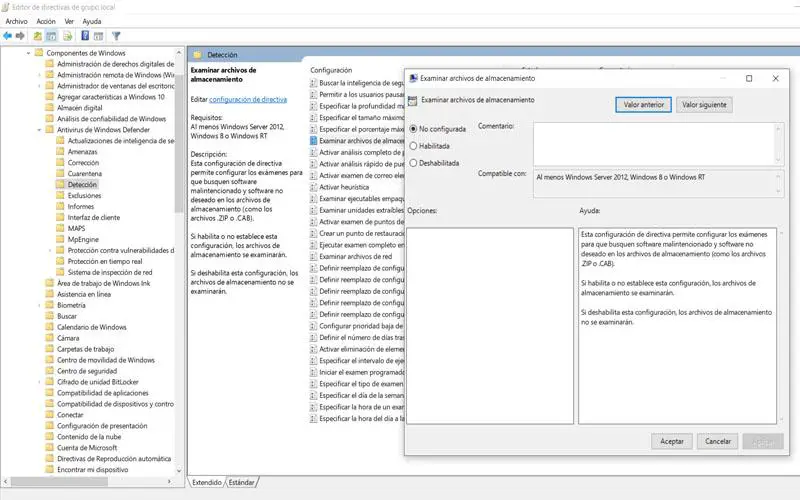The width and height of the screenshot is (800, 500).
Task: Click the policy icon beside Activar heurística
Action: (x=314, y=187)
